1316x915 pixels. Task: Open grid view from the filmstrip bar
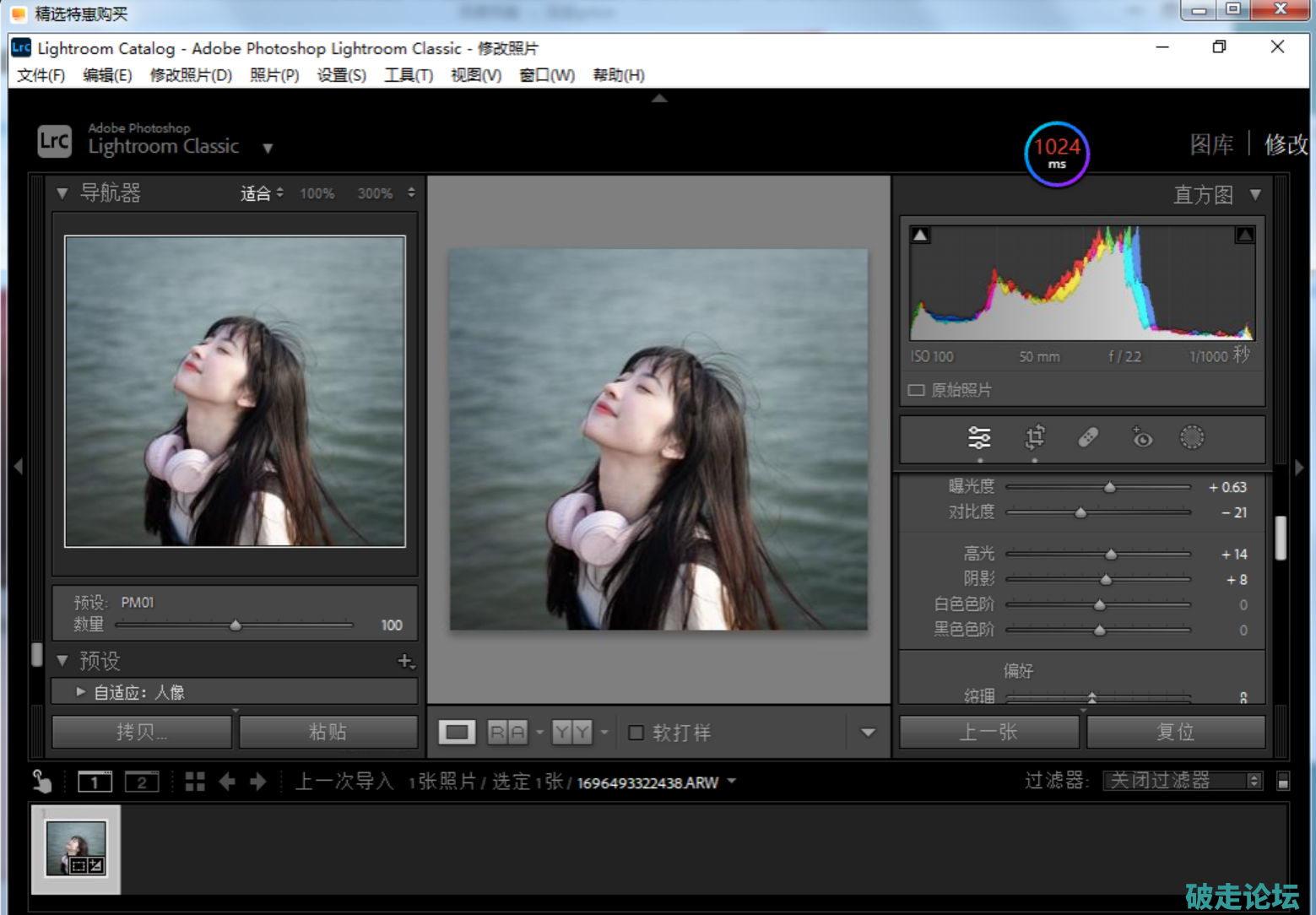[195, 782]
